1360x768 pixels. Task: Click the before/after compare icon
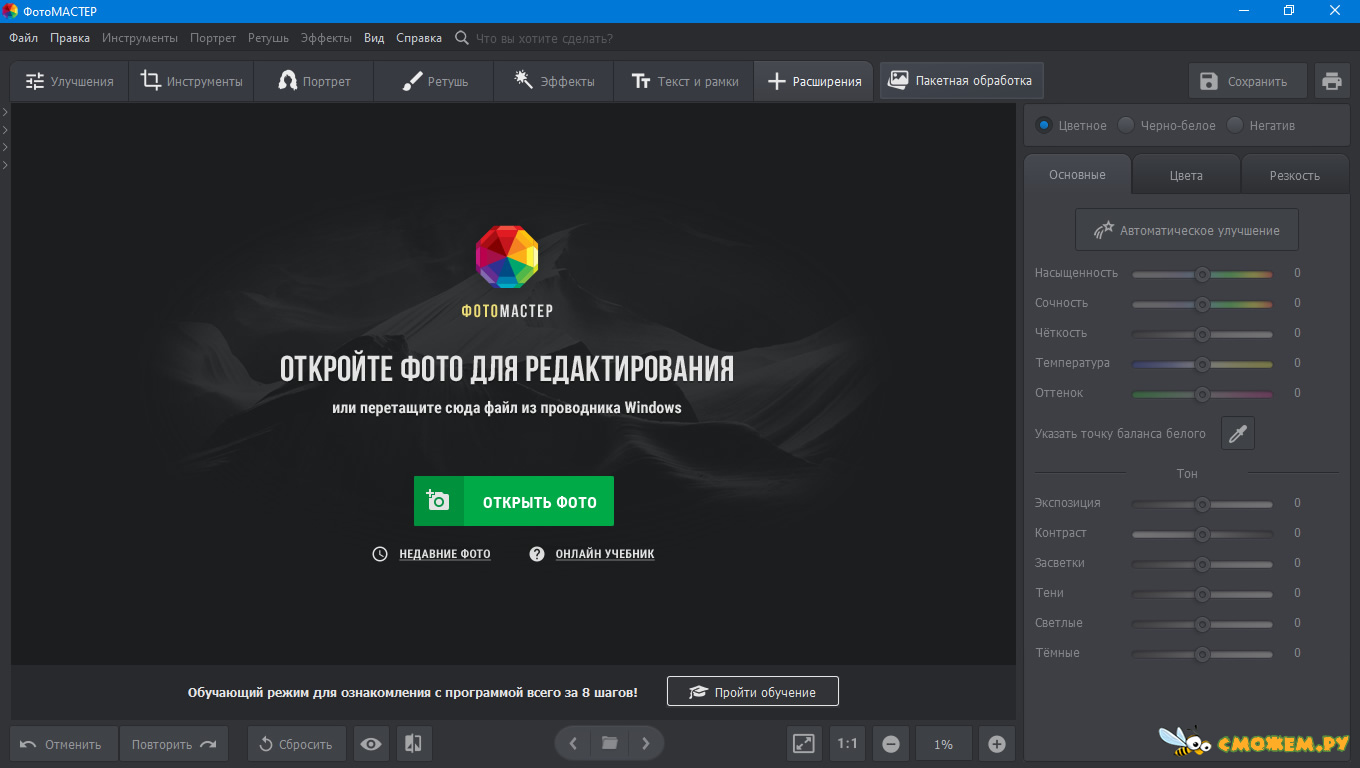(412, 744)
